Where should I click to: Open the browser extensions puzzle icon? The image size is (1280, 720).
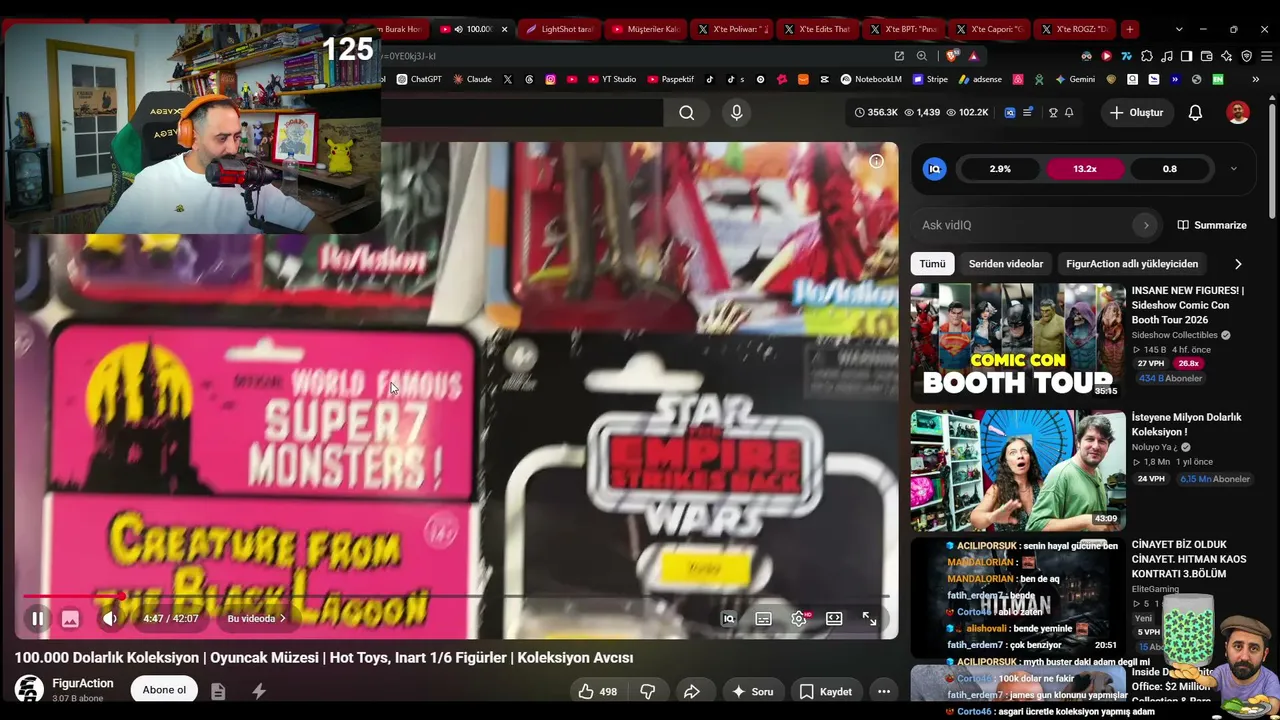coord(1147,56)
